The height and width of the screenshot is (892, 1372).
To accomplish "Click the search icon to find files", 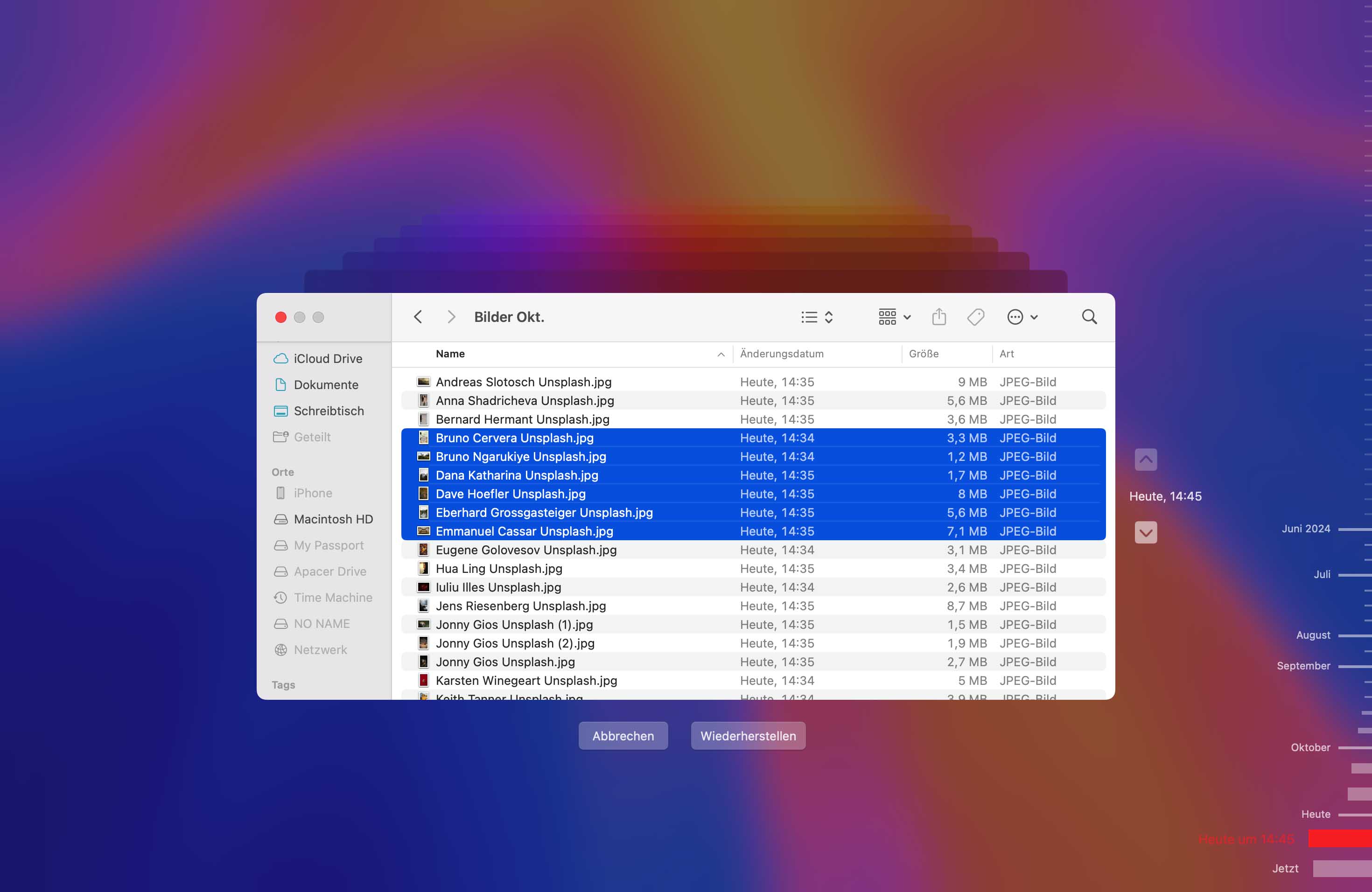I will click(x=1091, y=317).
